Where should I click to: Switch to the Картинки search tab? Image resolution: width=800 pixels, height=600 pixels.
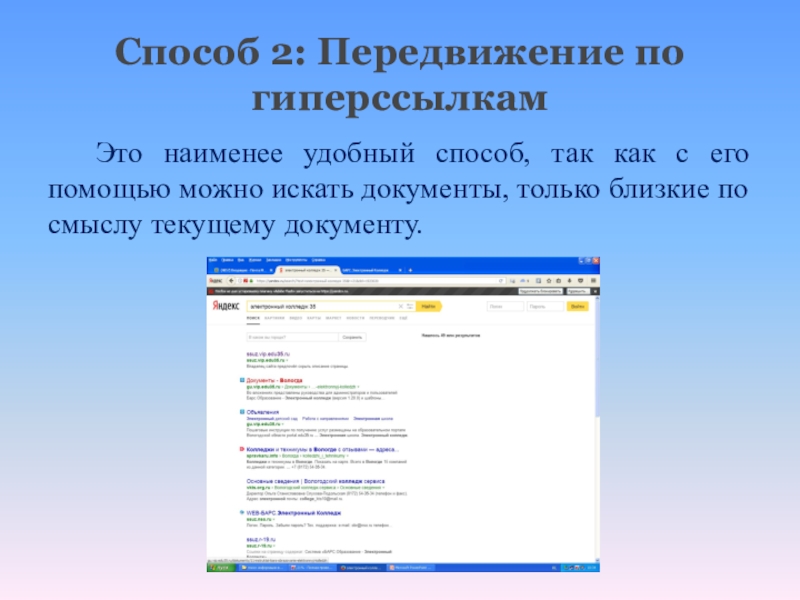click(x=272, y=318)
